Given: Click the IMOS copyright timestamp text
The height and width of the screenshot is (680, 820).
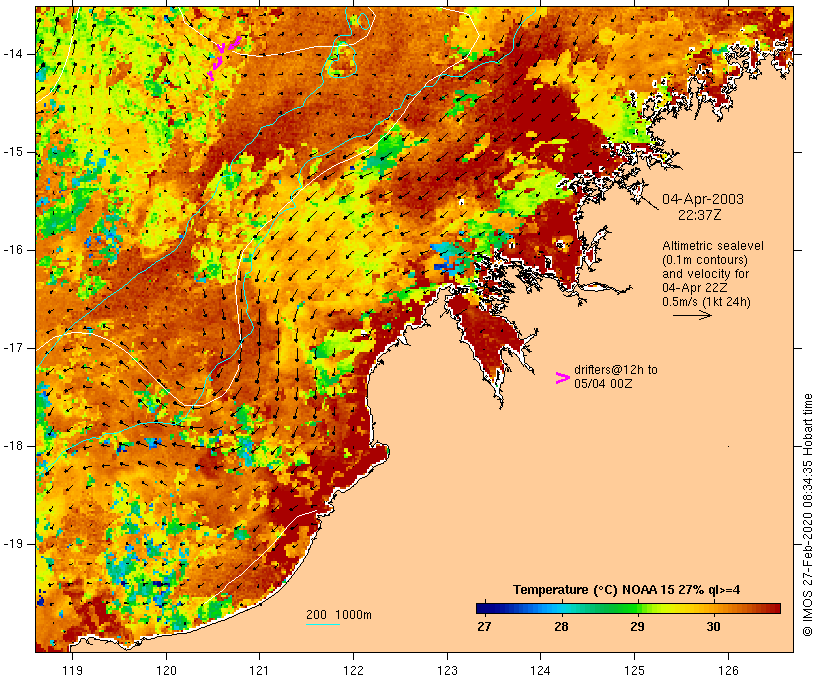Looking at the screenshot, I should [807, 515].
